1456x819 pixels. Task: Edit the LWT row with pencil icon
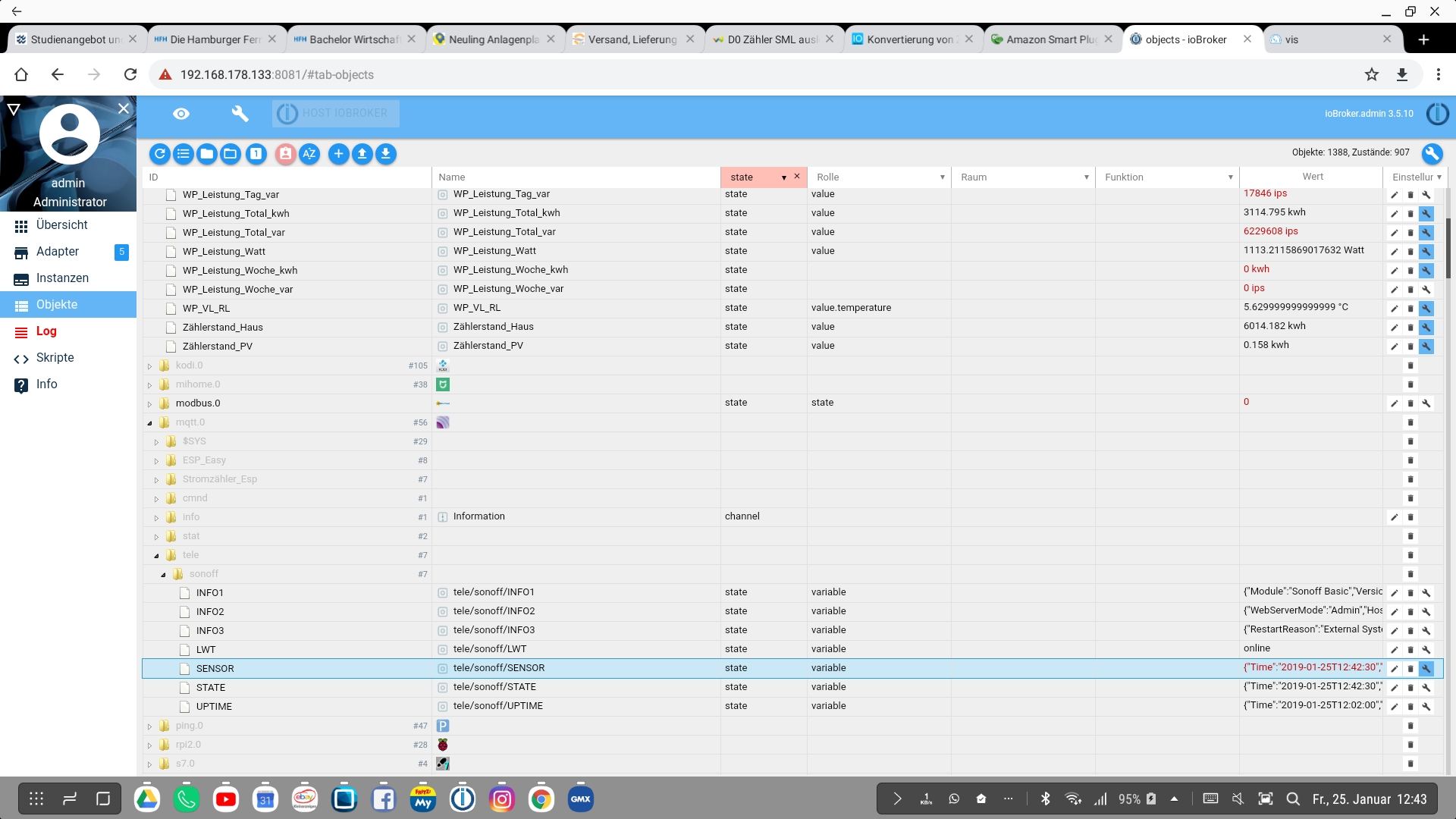pyautogui.click(x=1394, y=650)
